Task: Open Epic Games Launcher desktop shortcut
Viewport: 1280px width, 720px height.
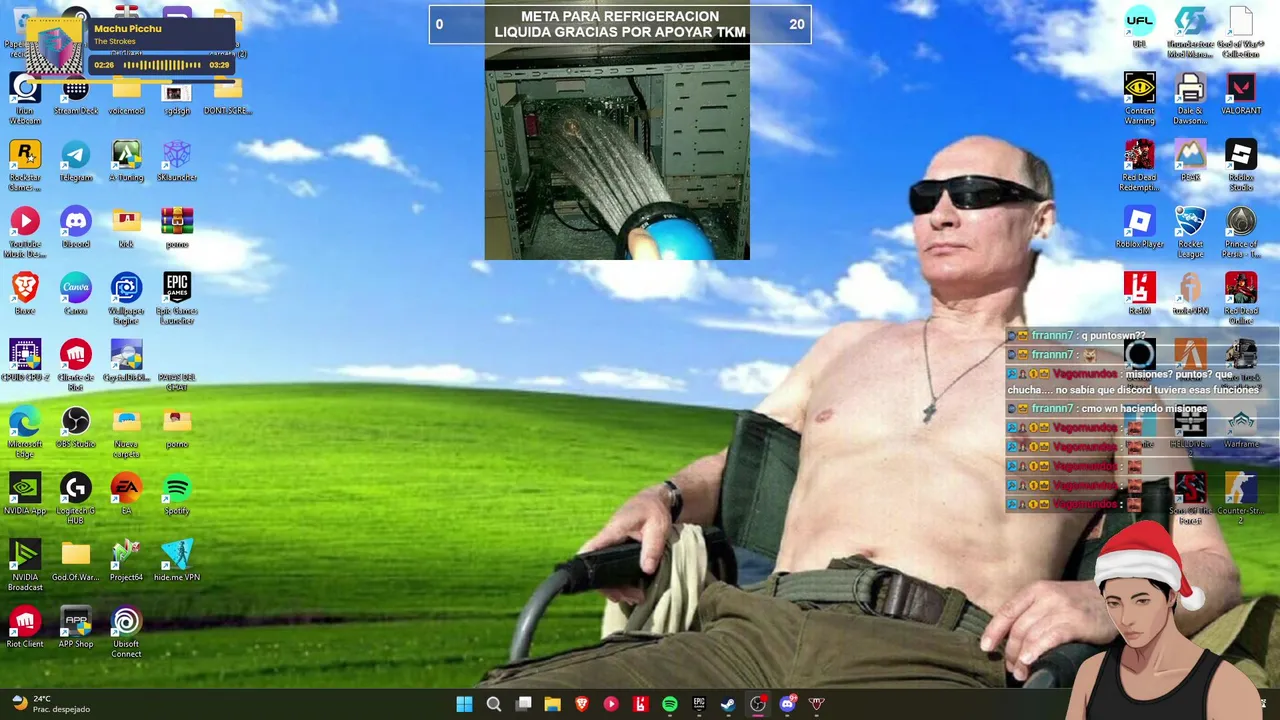Action: point(177,299)
